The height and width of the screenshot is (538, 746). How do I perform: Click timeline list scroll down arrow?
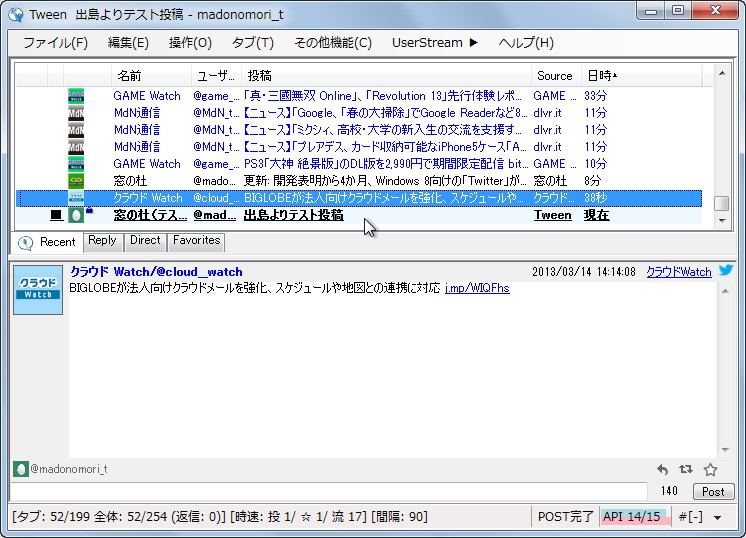tap(722, 221)
